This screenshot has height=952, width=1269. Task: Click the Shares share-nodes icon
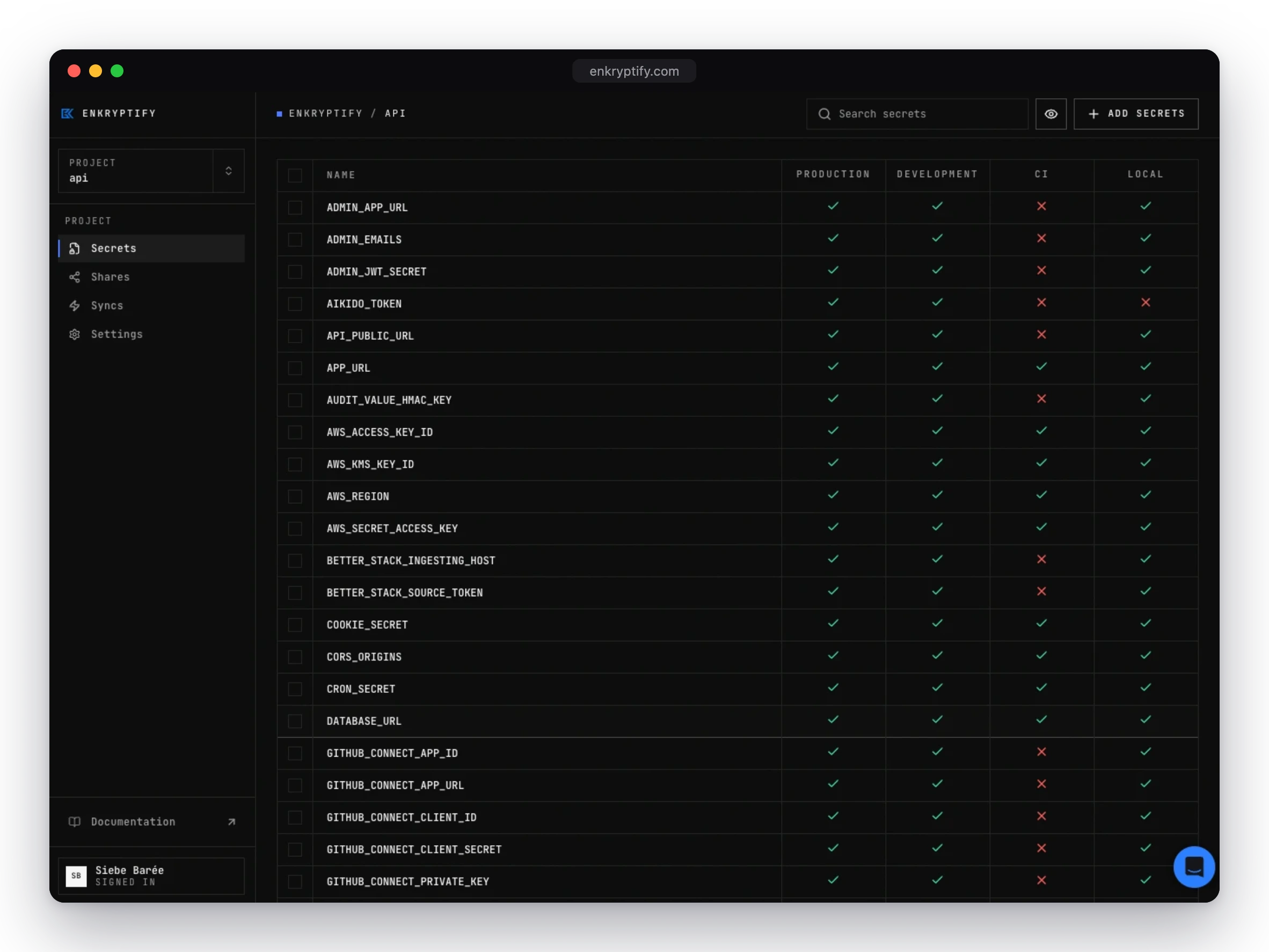click(x=75, y=277)
